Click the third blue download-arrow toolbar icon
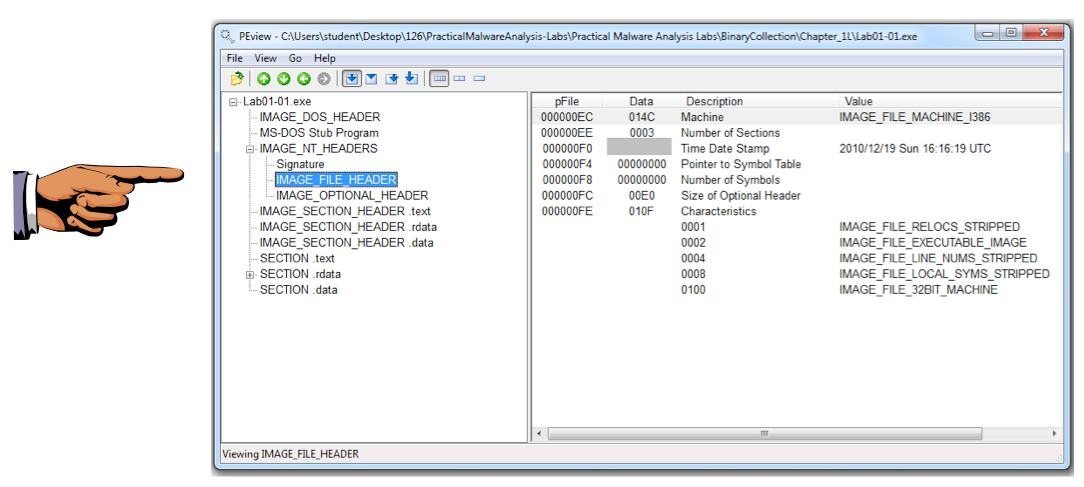 point(392,78)
